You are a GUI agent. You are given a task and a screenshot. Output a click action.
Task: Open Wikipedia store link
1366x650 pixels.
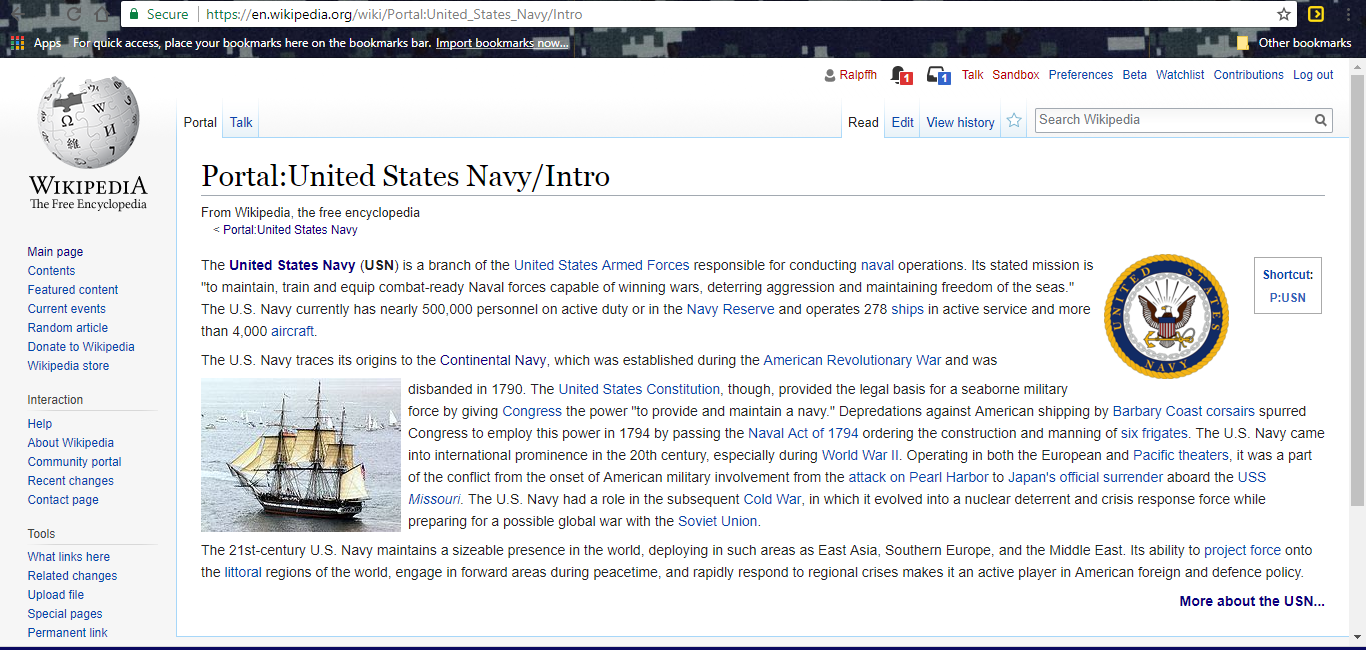(x=68, y=366)
